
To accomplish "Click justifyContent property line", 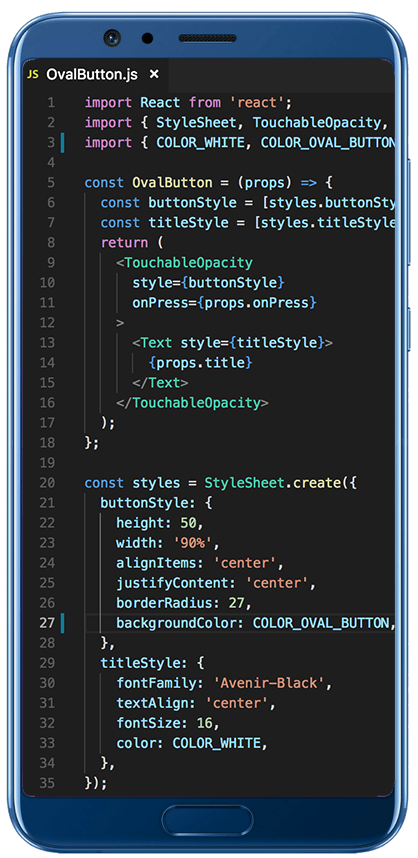I will [216, 583].
